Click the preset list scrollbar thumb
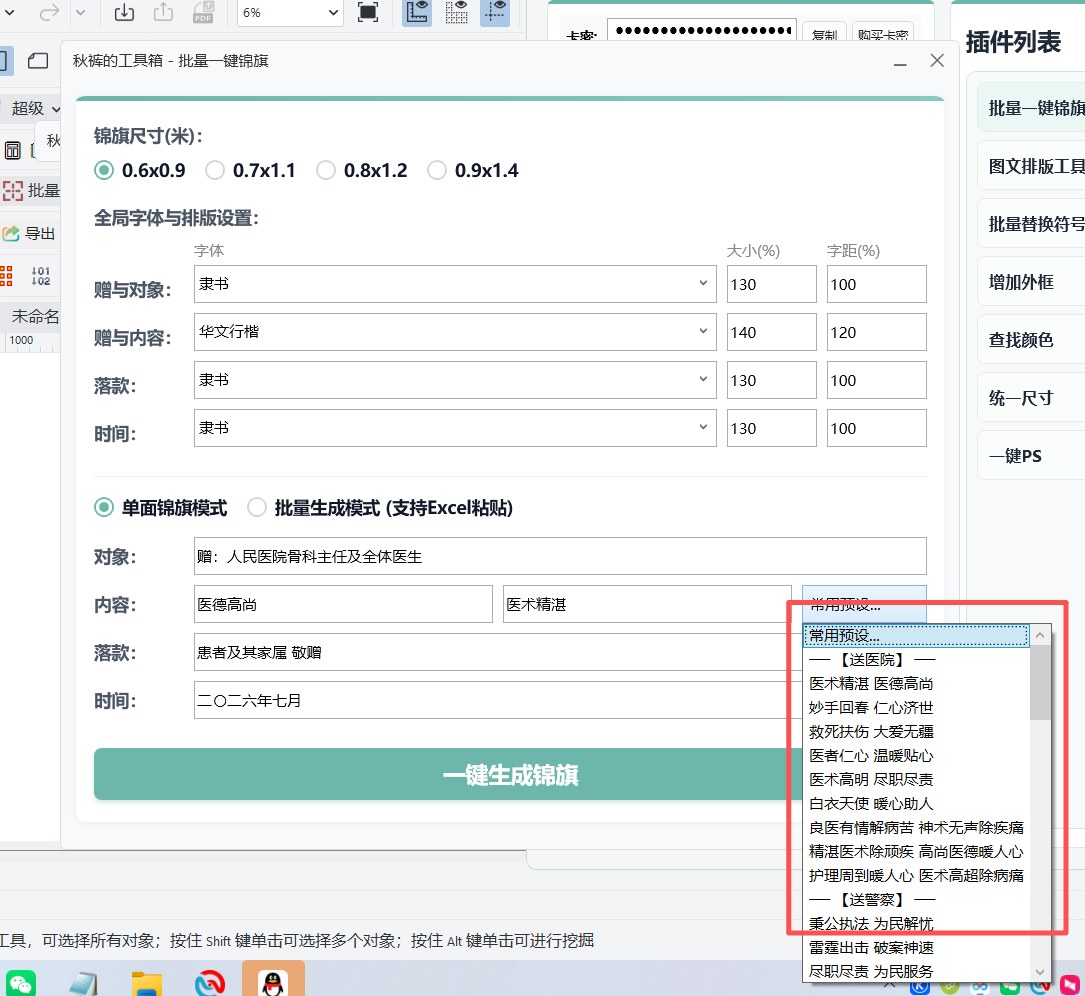 click(1040, 682)
